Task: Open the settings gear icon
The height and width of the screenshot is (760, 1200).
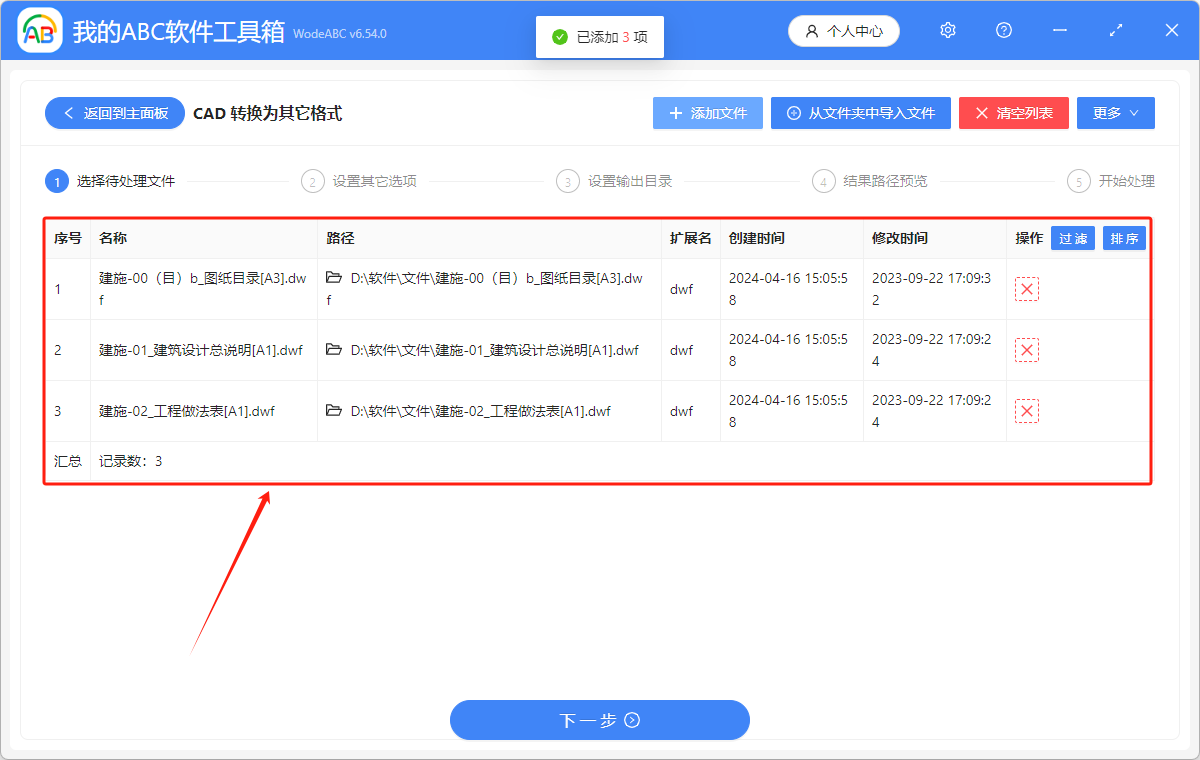Action: (x=947, y=30)
